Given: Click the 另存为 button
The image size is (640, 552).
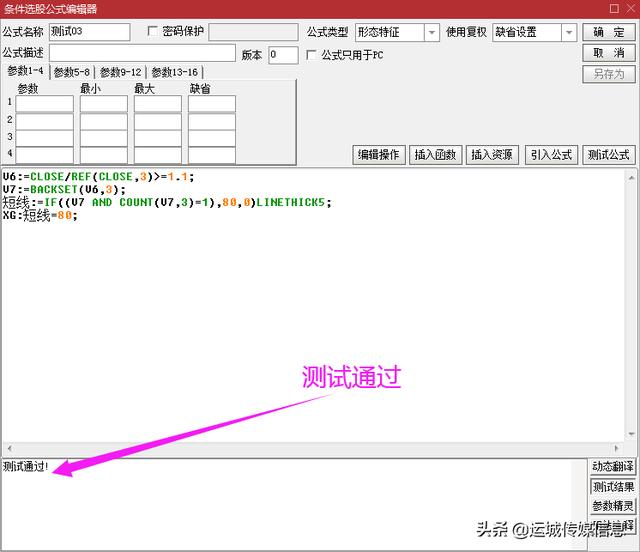Looking at the screenshot, I should pos(609,74).
